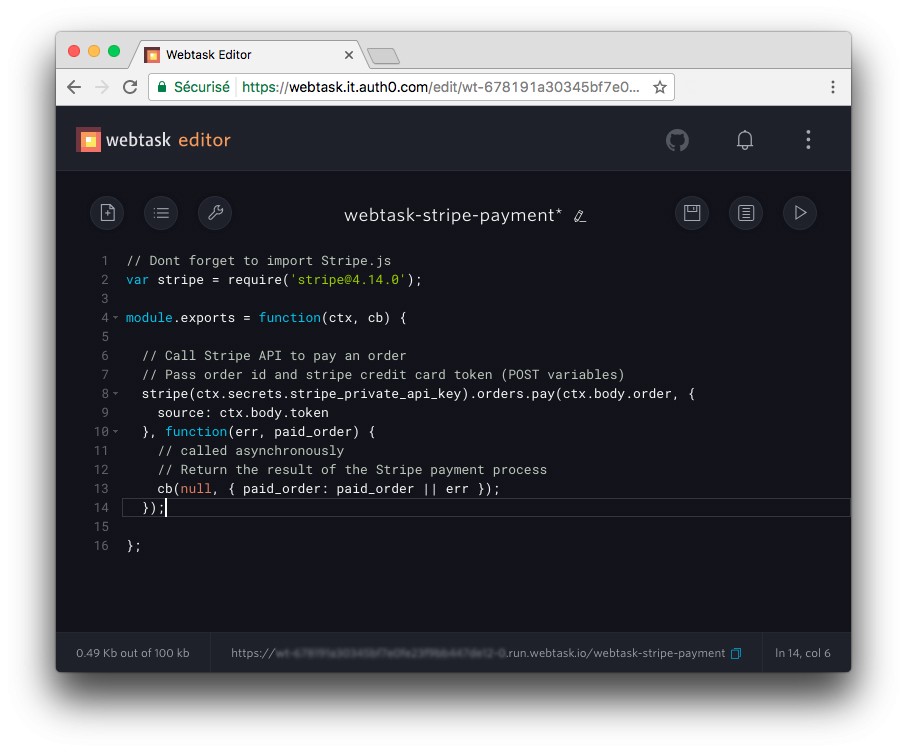The height and width of the screenshot is (752, 907).
Task: Open the webtask list panel
Action: pyautogui.click(x=161, y=213)
